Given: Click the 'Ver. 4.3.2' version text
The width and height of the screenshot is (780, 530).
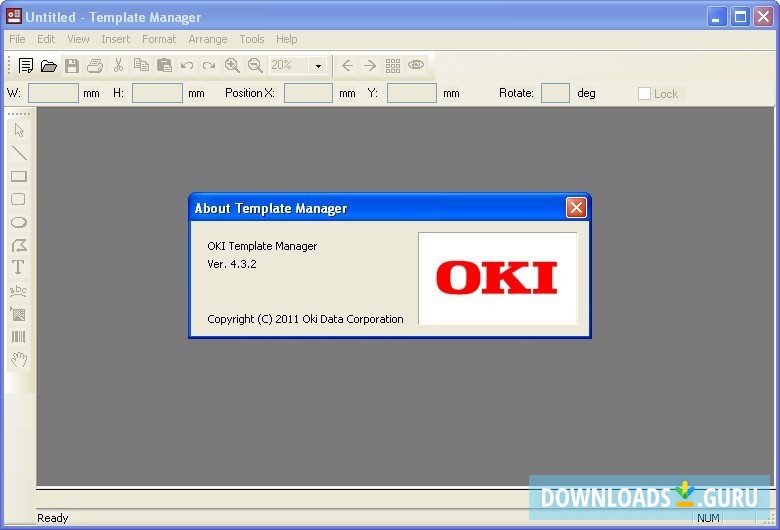Looking at the screenshot, I should tap(232, 264).
